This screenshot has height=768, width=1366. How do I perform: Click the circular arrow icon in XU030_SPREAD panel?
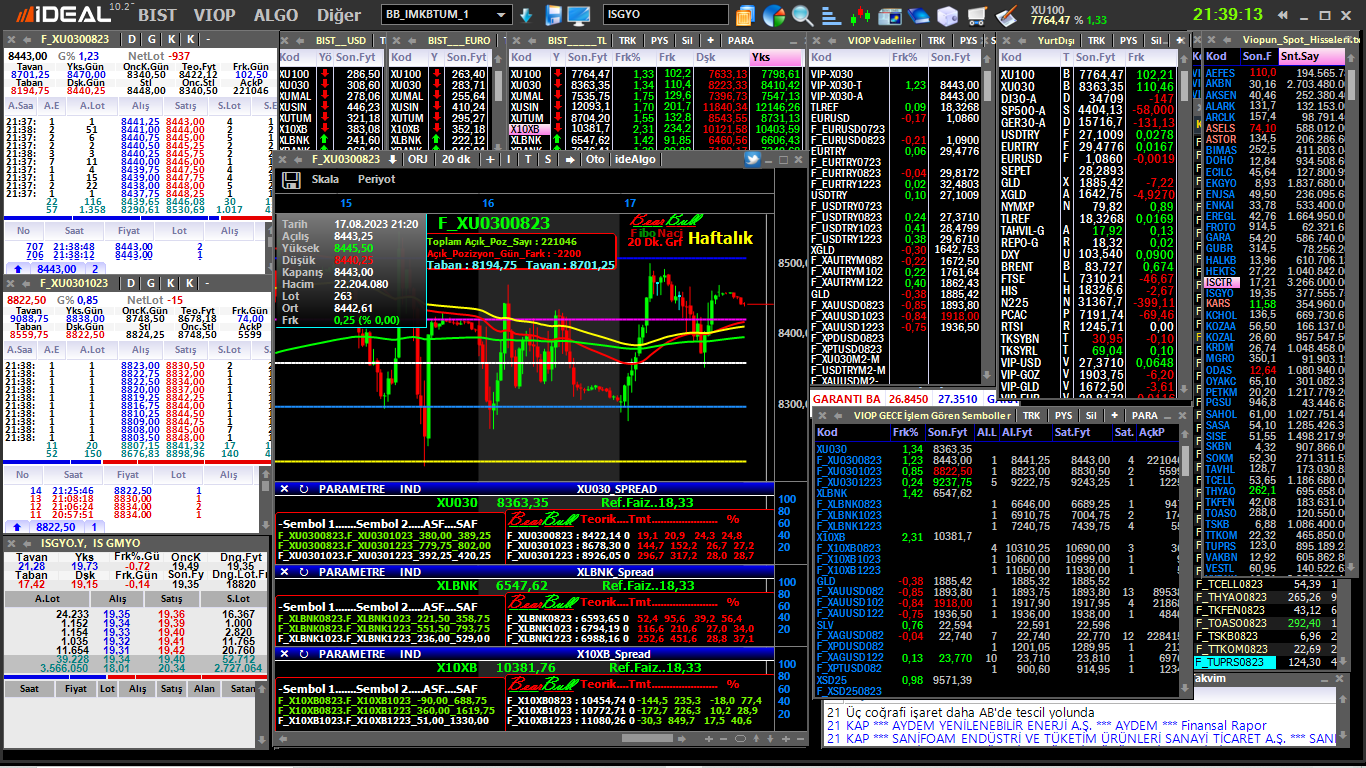(304, 489)
